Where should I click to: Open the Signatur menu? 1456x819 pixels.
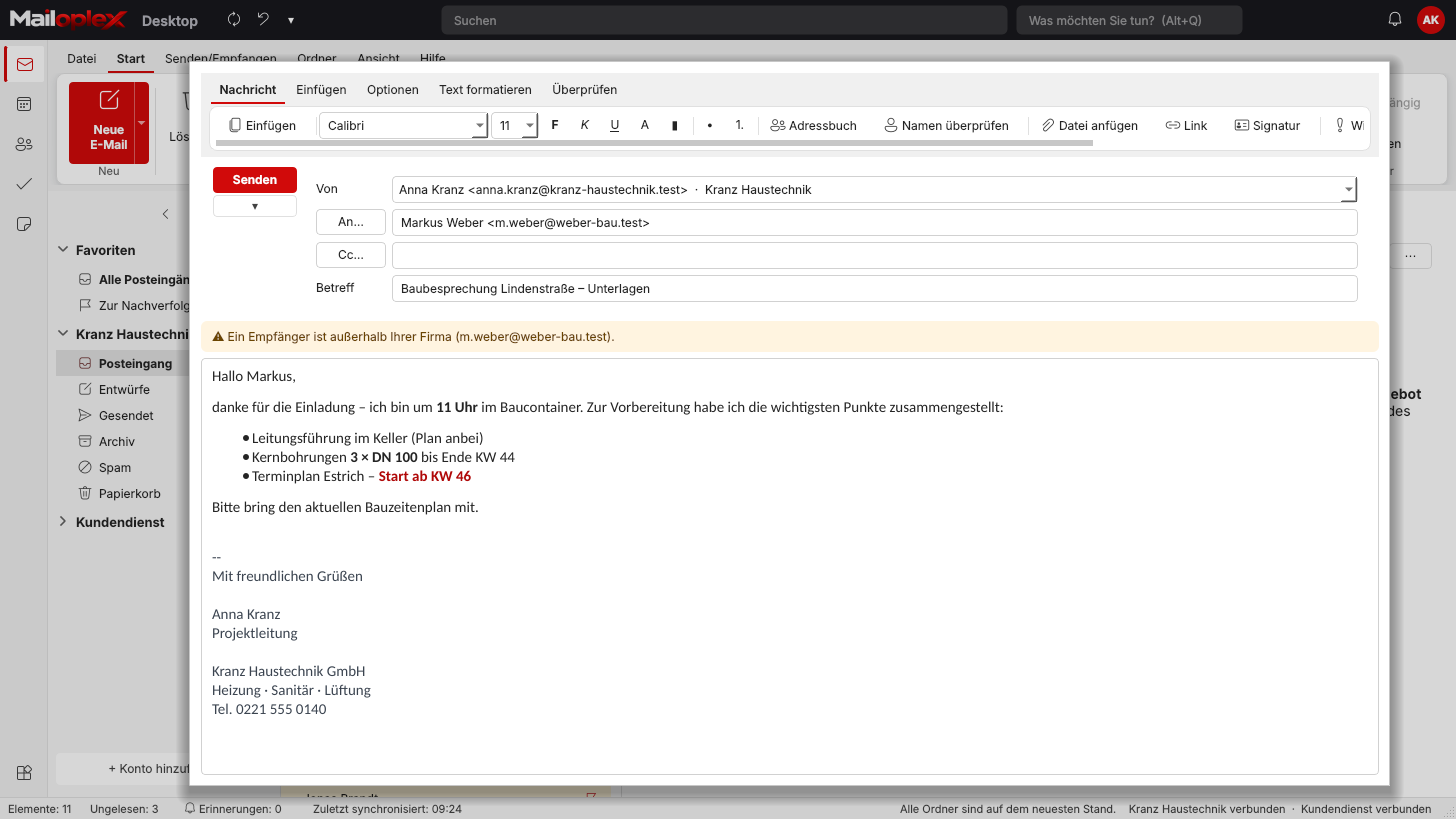click(x=1267, y=125)
